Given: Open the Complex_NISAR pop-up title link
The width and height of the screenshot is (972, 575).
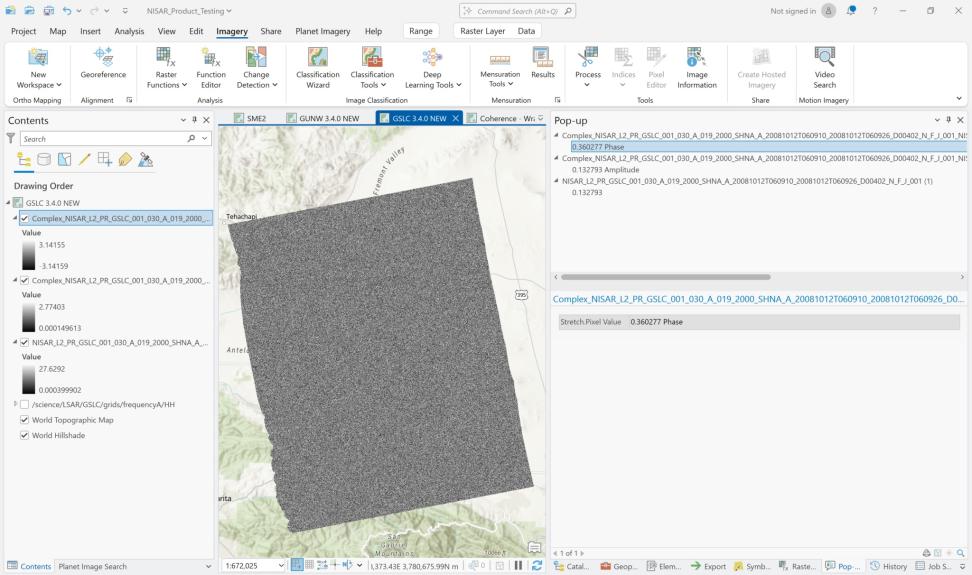Looking at the screenshot, I should (x=758, y=299).
